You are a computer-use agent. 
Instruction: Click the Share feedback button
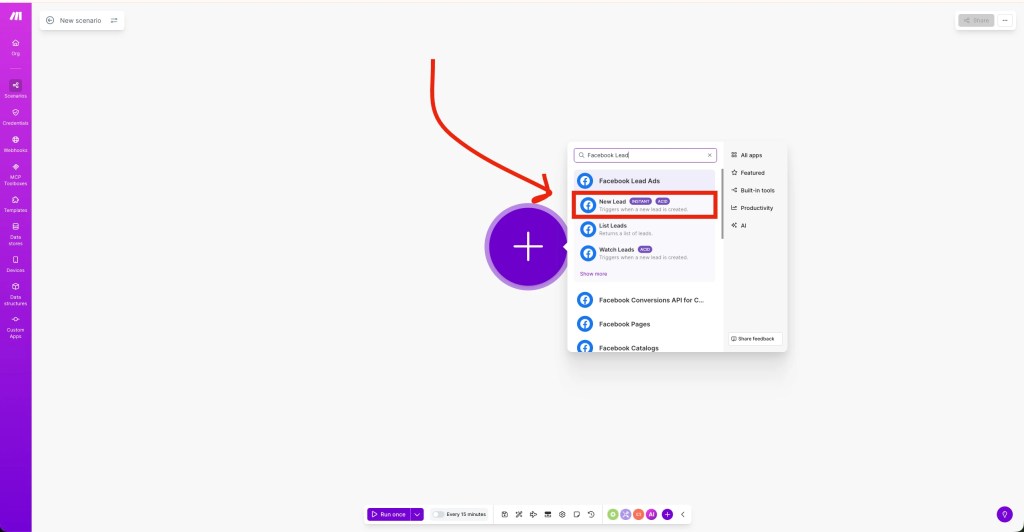(755, 339)
